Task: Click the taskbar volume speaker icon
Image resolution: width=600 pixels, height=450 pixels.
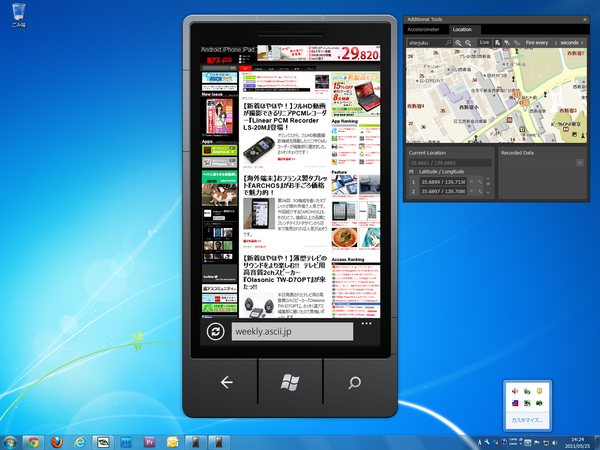Action: pyautogui.click(x=554, y=443)
